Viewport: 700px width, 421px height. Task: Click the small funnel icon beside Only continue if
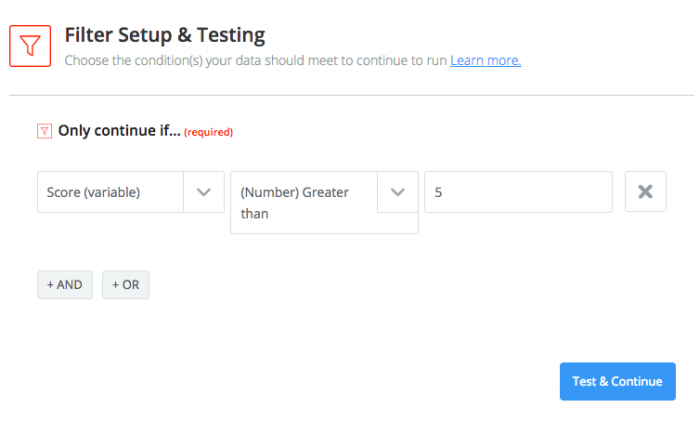(44, 131)
